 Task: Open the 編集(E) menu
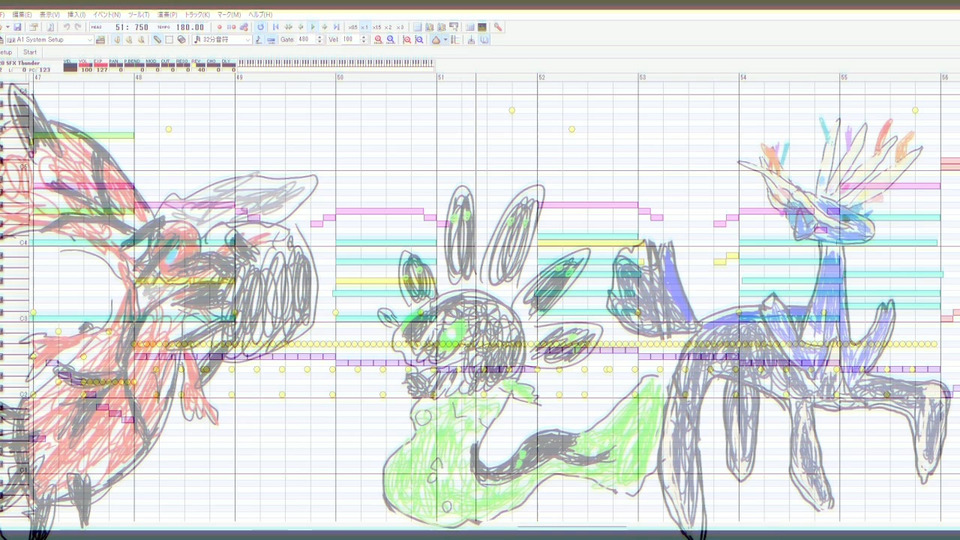[x=22, y=15]
